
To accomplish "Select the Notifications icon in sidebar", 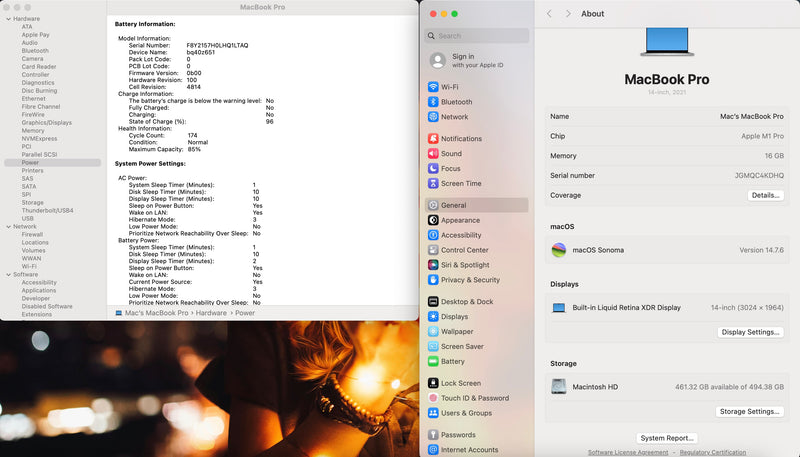I will click(433, 139).
